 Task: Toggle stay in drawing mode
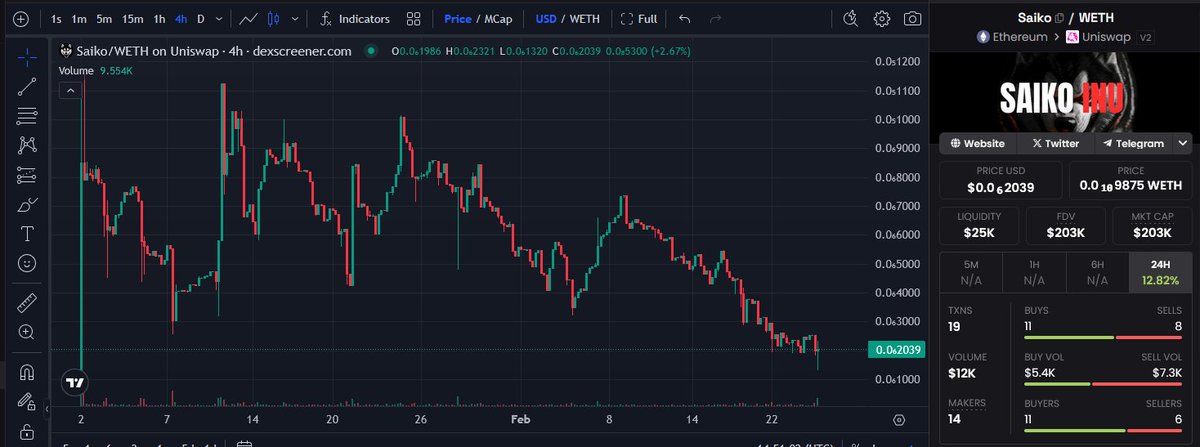(27, 403)
